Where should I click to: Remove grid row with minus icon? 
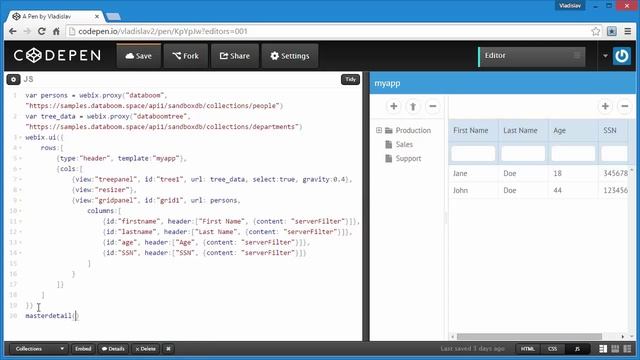click(x=624, y=107)
